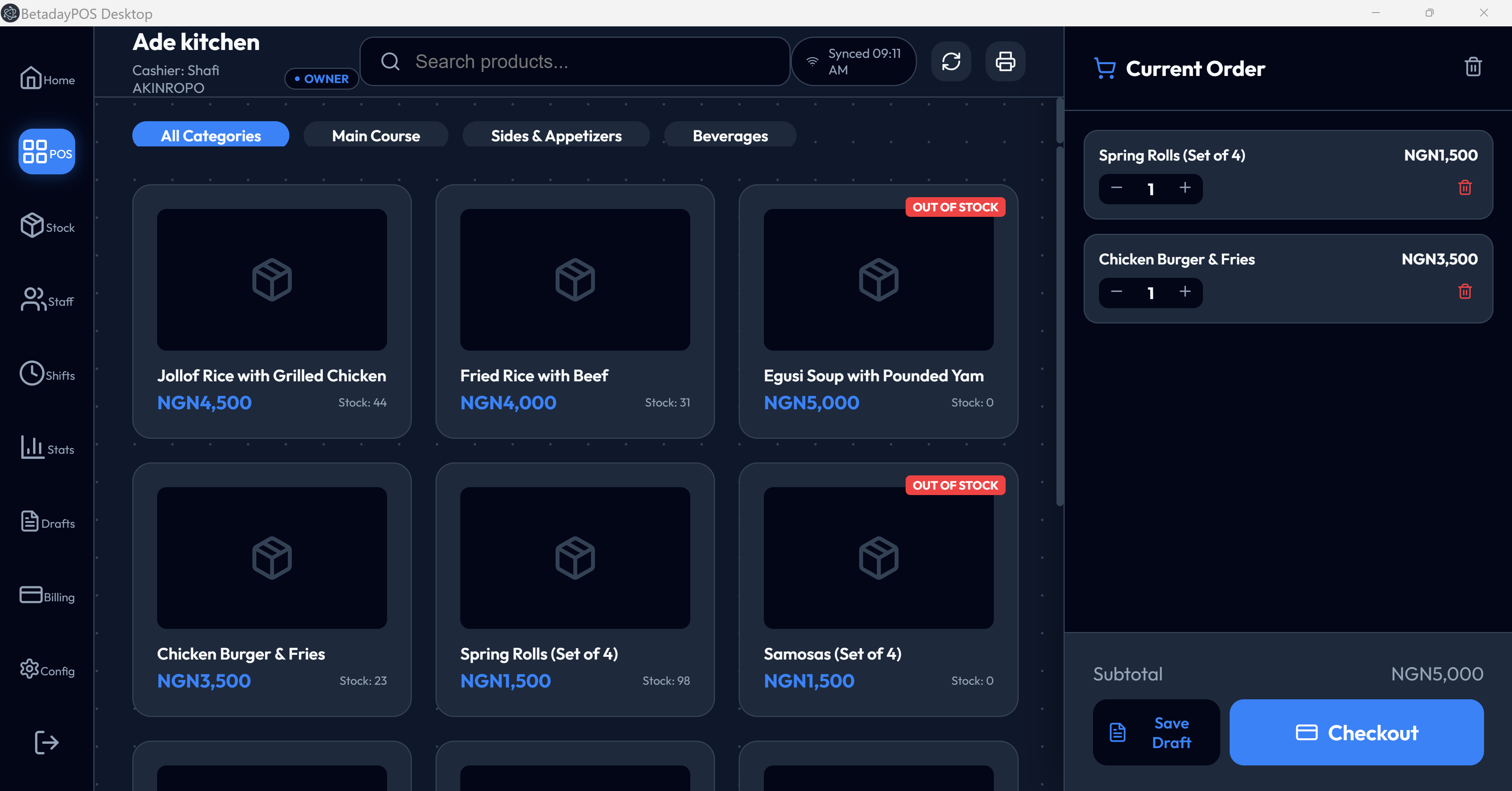This screenshot has width=1512, height=791.
Task: Click the Checkout button
Action: click(1356, 732)
